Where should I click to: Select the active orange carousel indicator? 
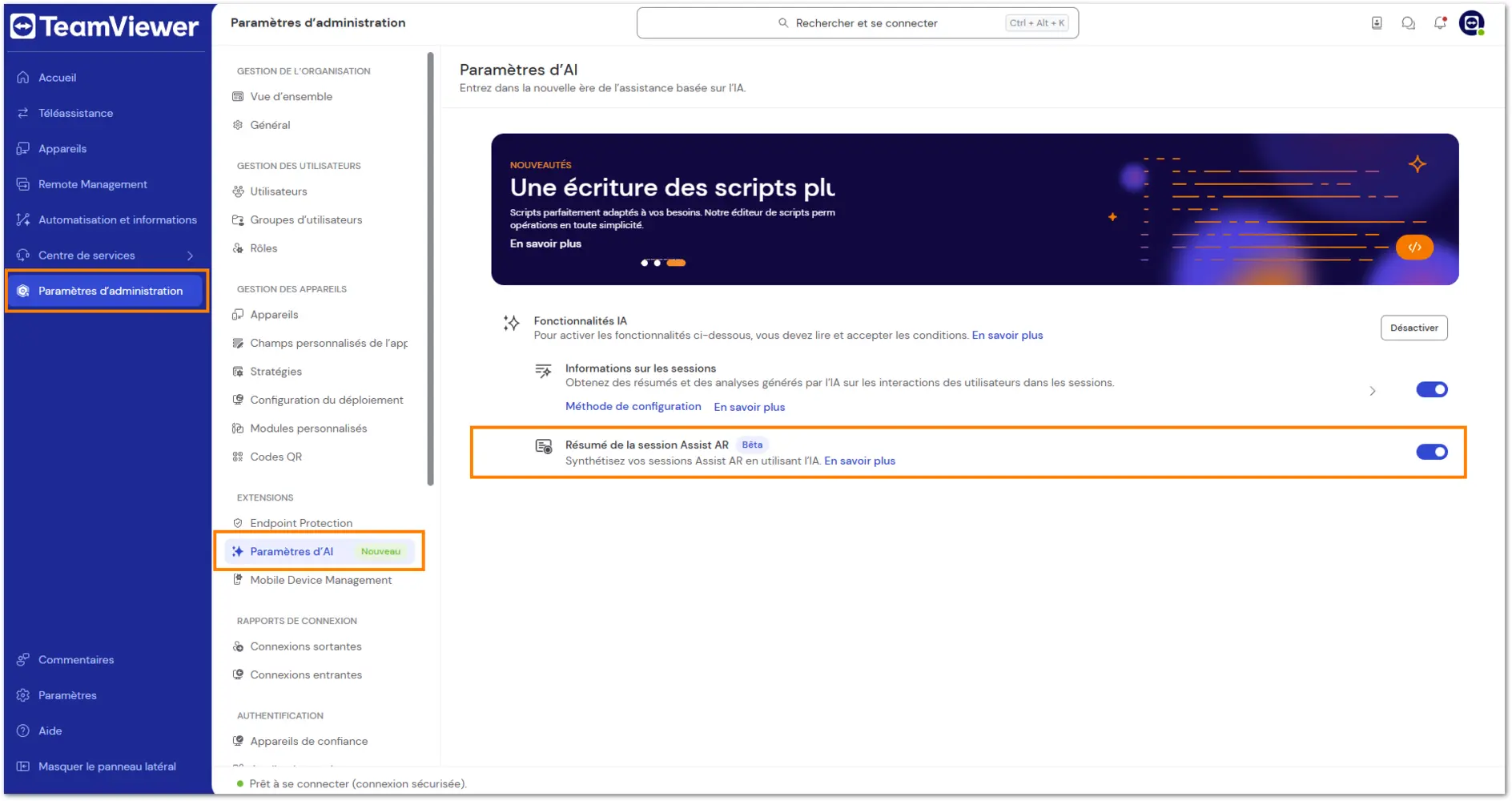click(677, 264)
